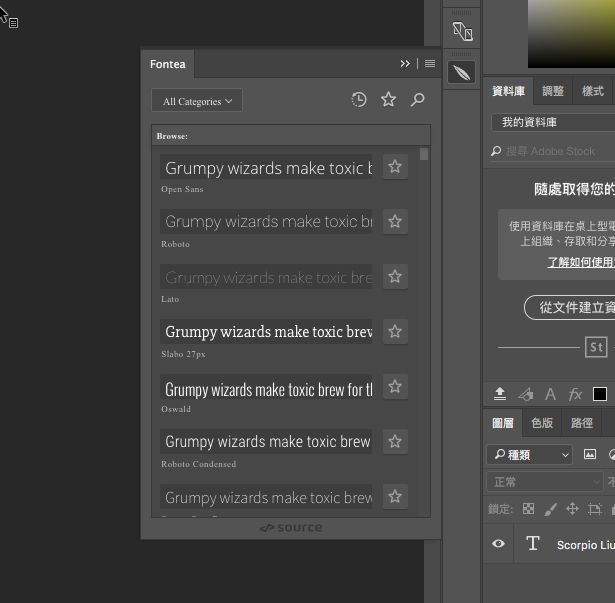Toggle lock transparent pixels checkerboard
This screenshot has height=603, width=615.
[528, 509]
